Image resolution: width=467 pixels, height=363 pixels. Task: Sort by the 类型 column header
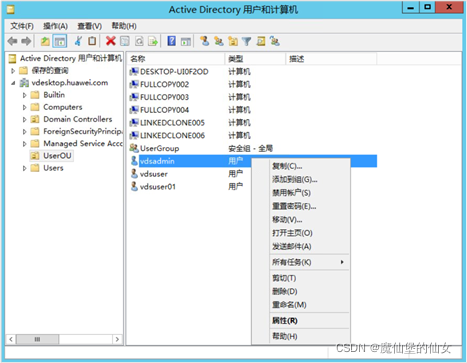[255, 59]
